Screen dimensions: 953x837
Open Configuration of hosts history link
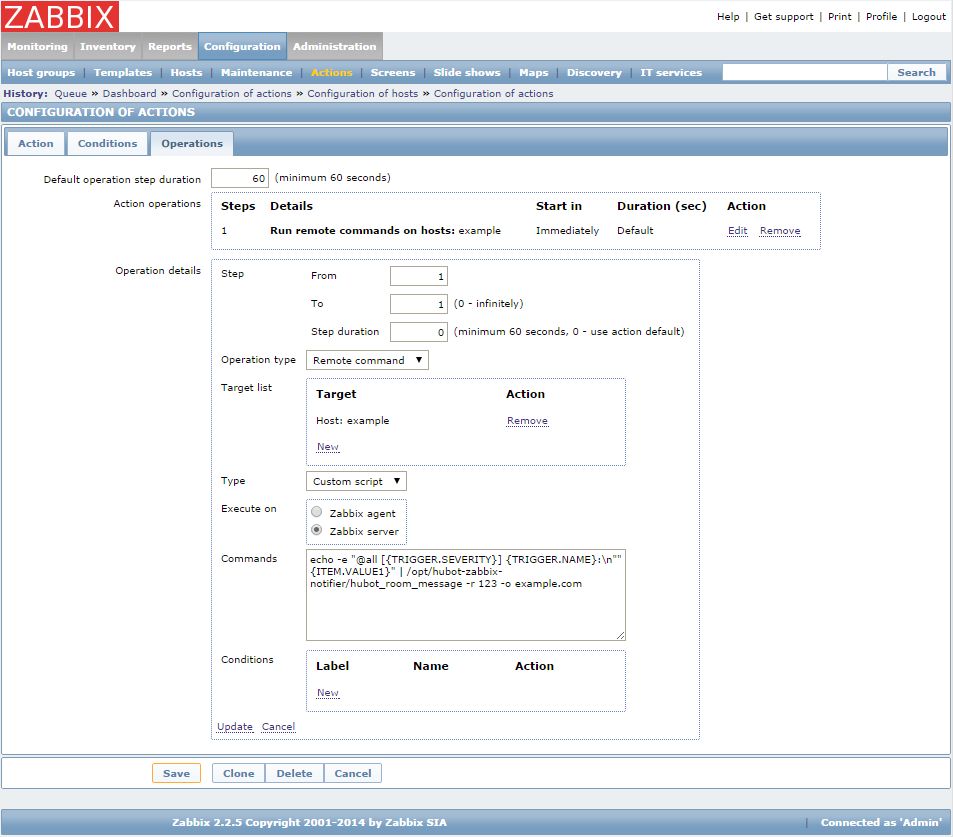coord(363,94)
